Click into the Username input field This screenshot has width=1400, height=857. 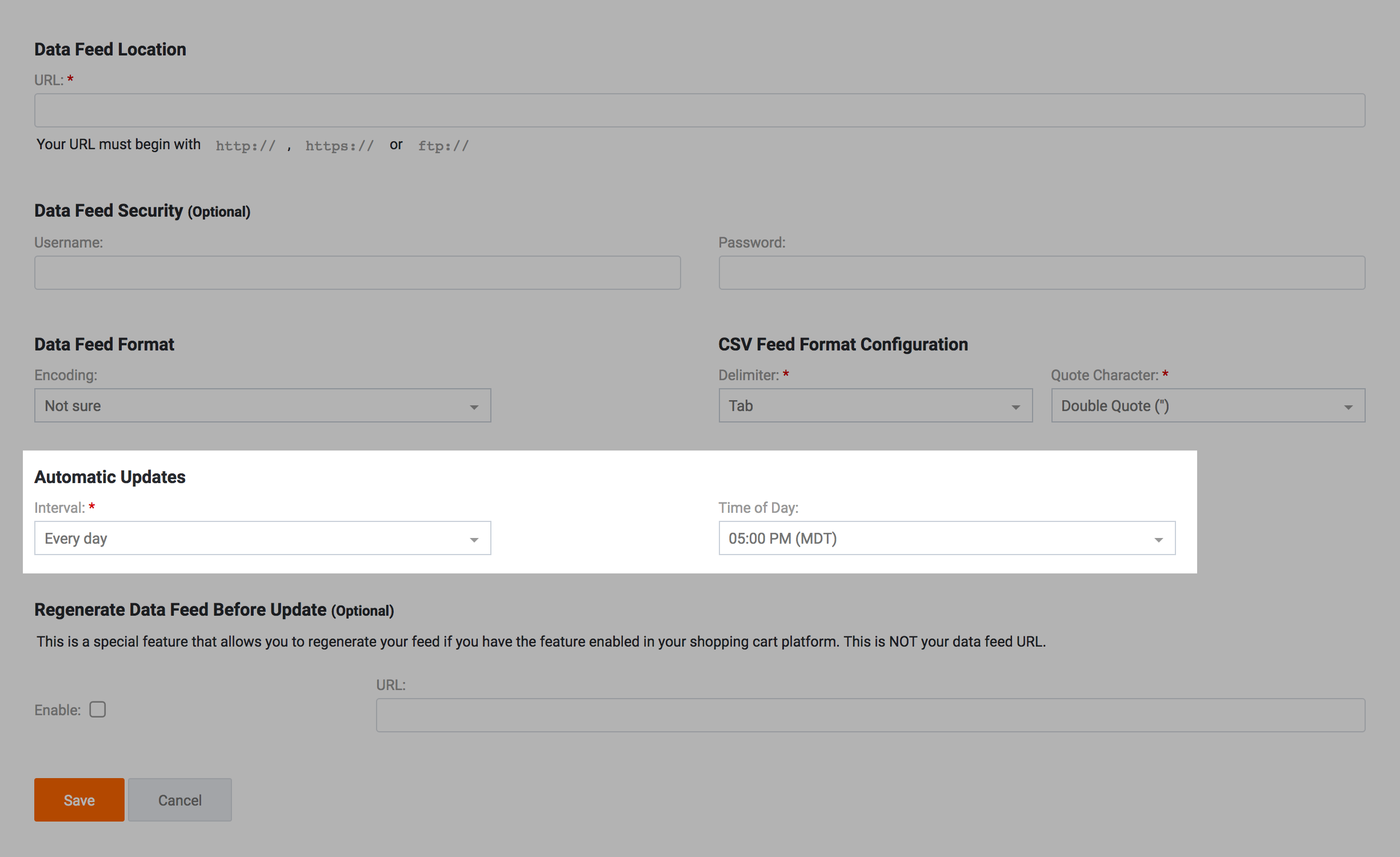(357, 273)
